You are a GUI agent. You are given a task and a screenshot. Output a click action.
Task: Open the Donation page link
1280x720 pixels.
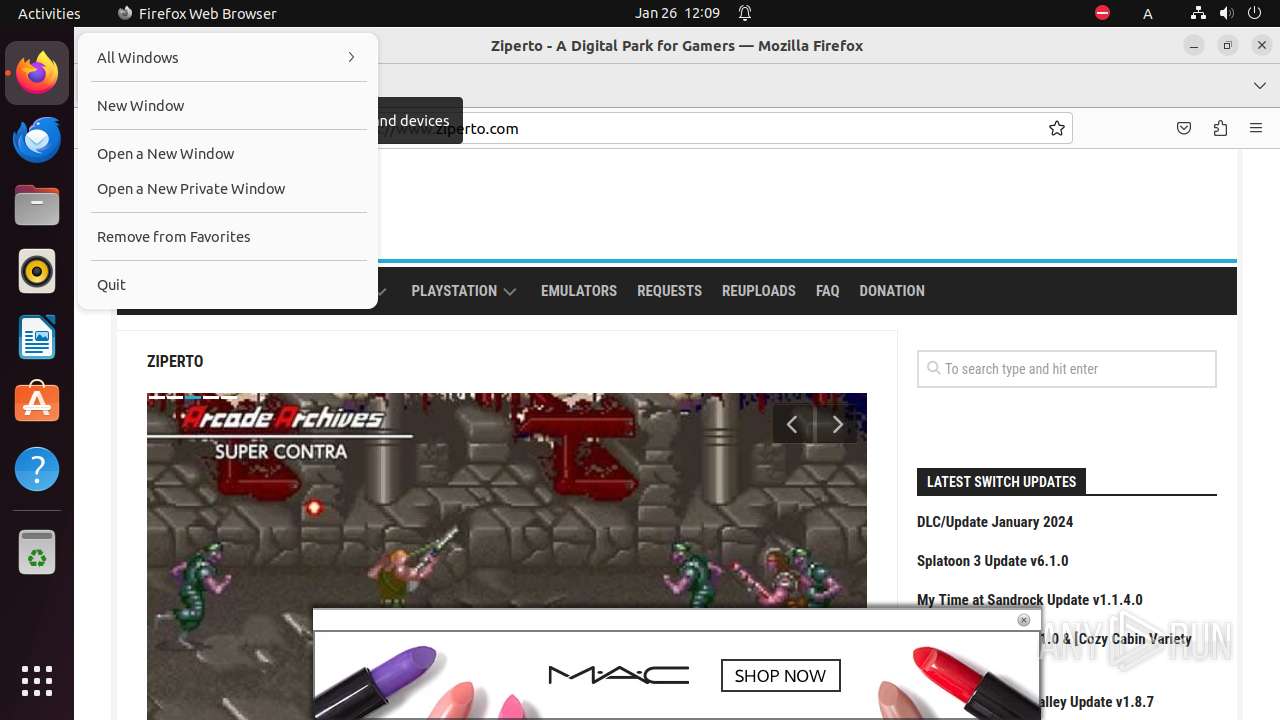click(892, 291)
